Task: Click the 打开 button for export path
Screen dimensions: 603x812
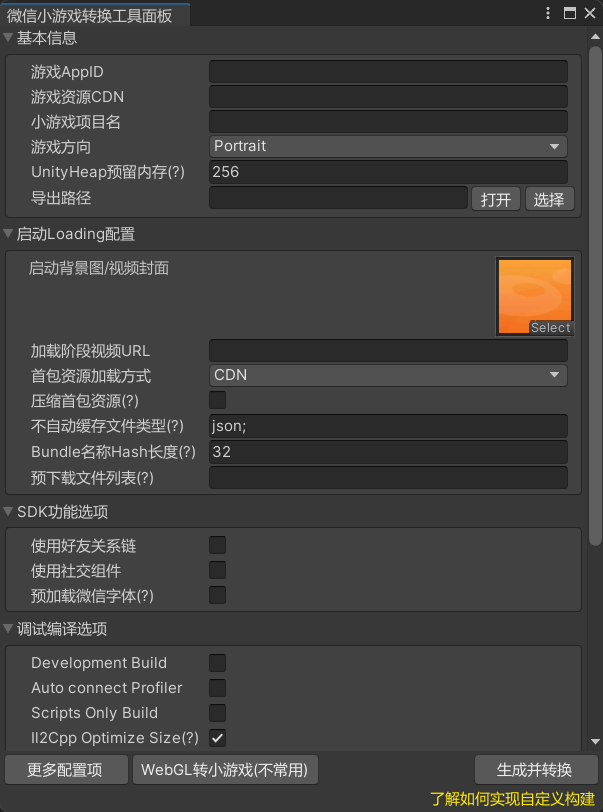Action: [x=496, y=199]
